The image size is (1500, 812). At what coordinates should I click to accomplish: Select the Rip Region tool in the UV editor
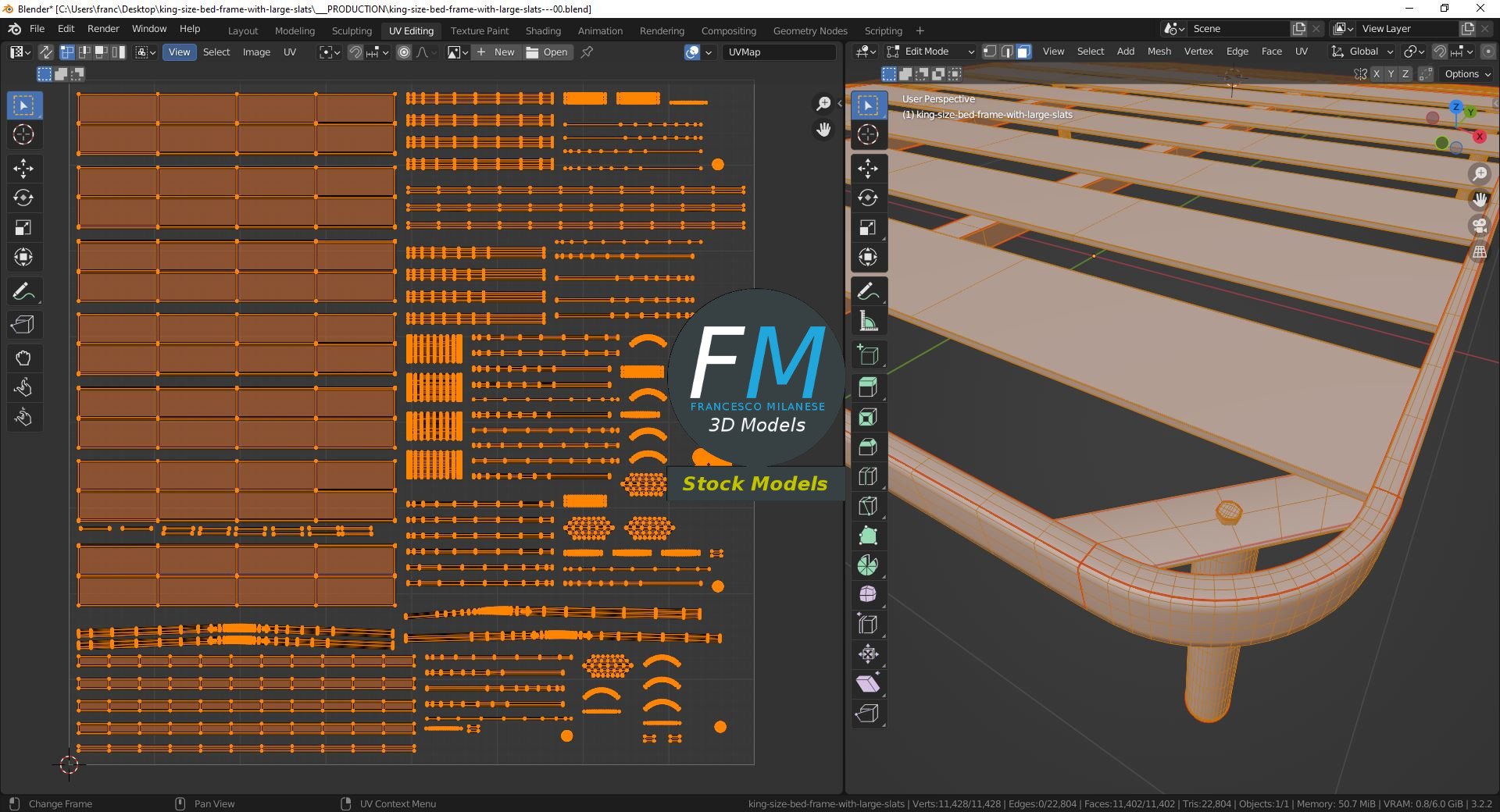click(x=23, y=325)
